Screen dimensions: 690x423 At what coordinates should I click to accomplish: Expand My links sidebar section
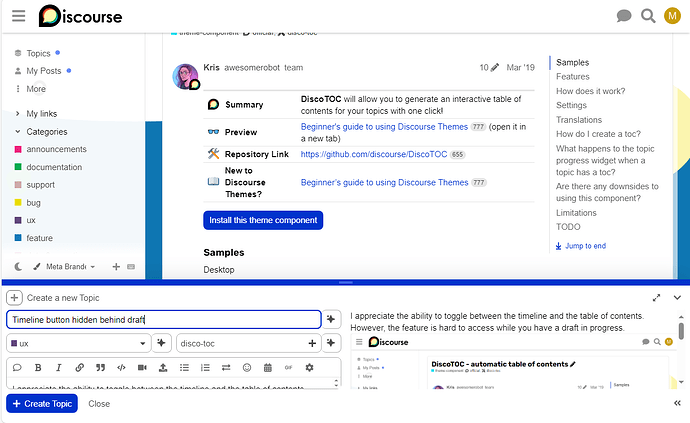coord(36,114)
